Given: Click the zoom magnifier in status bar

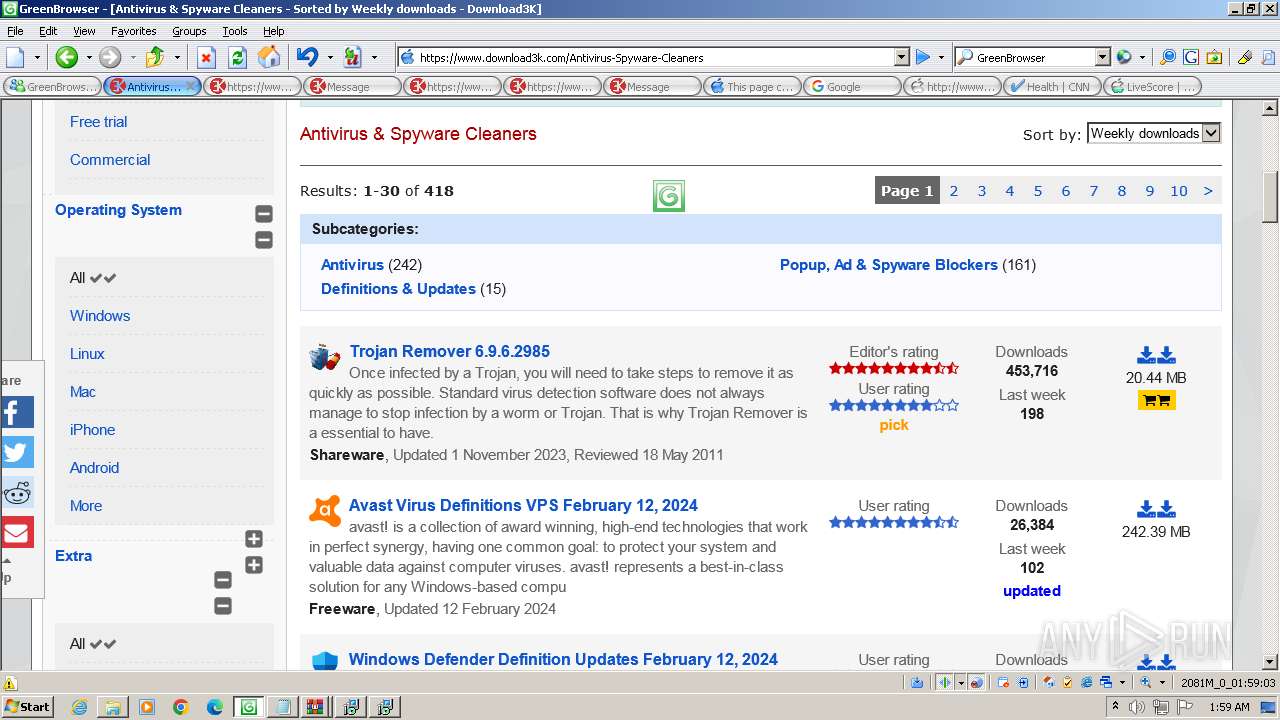Looking at the screenshot, I should [1146, 682].
